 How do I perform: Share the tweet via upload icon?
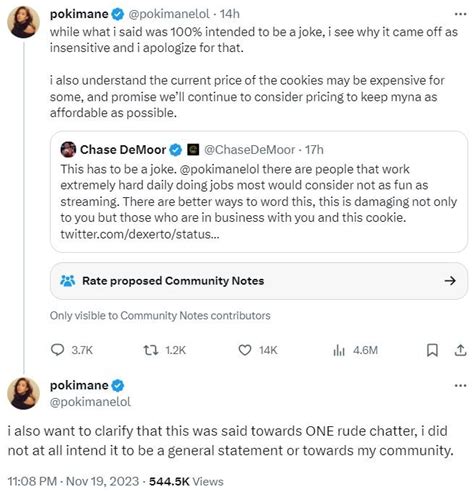[460, 350]
